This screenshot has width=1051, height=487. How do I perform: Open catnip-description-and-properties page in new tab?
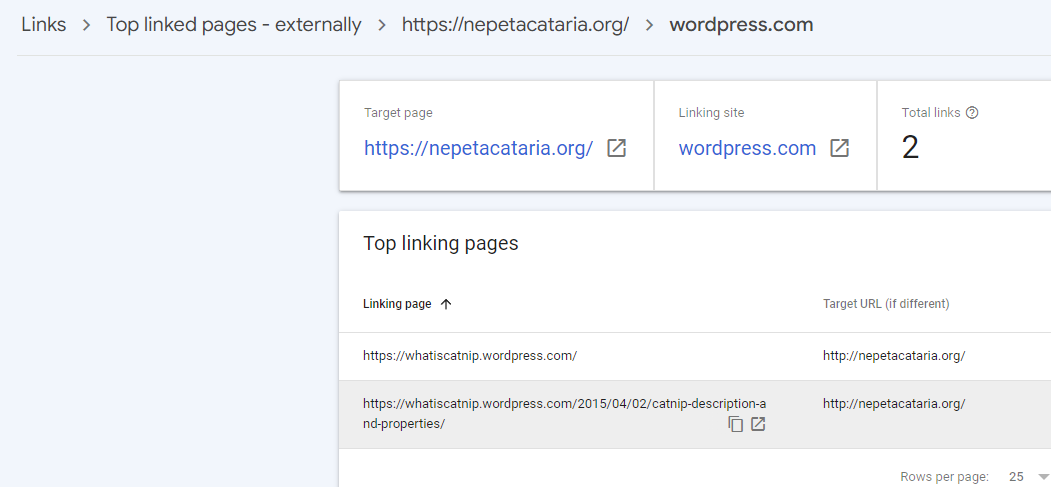[758, 424]
